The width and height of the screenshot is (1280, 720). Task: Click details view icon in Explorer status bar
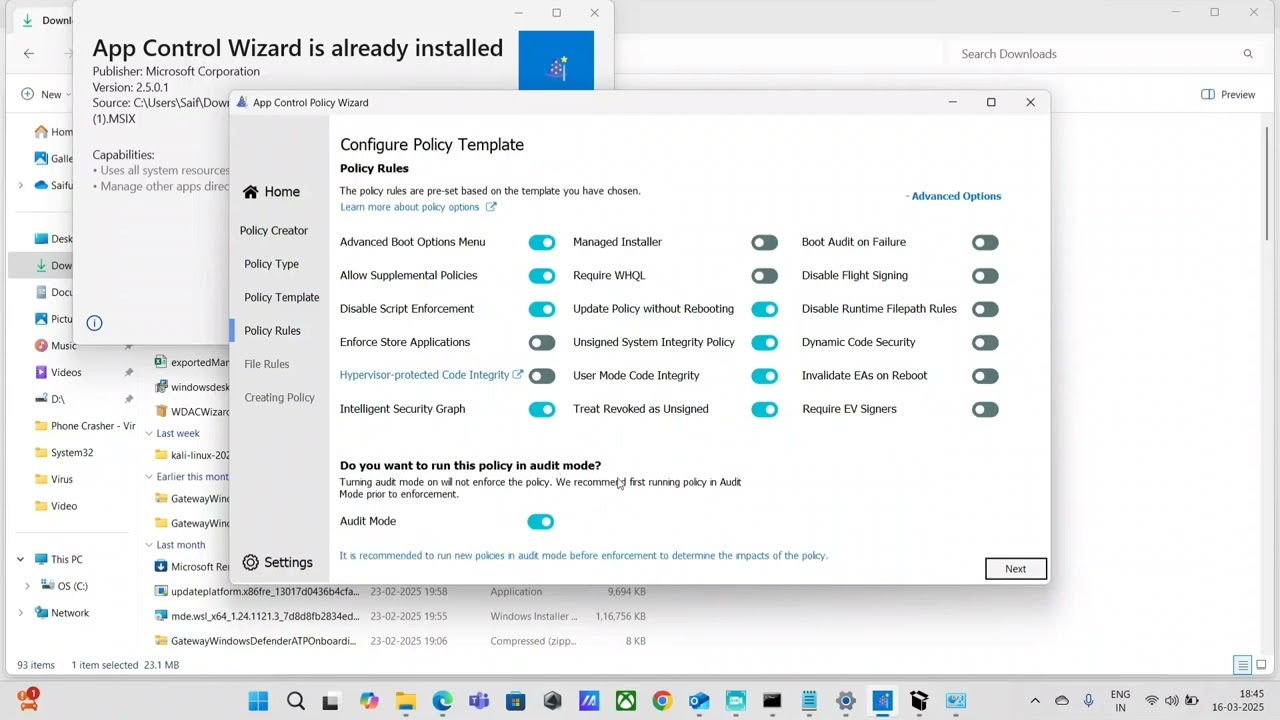click(1242, 665)
